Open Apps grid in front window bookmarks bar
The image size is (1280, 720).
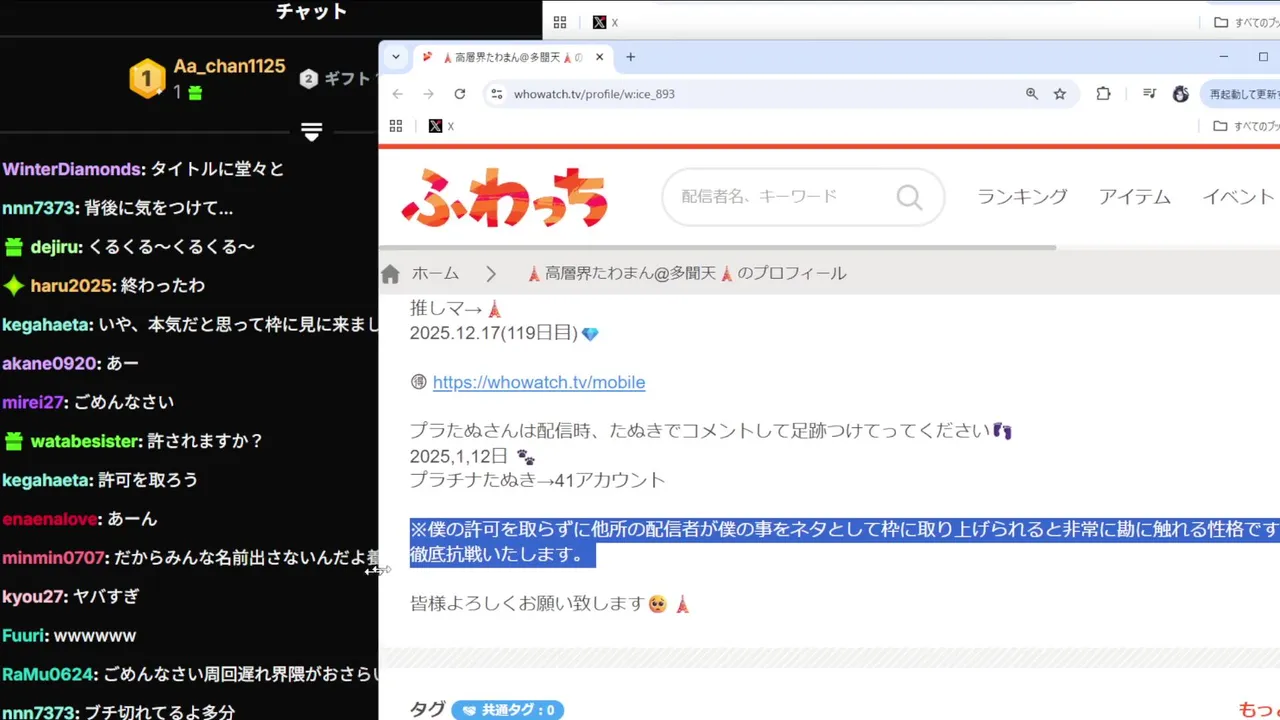pyautogui.click(x=396, y=126)
